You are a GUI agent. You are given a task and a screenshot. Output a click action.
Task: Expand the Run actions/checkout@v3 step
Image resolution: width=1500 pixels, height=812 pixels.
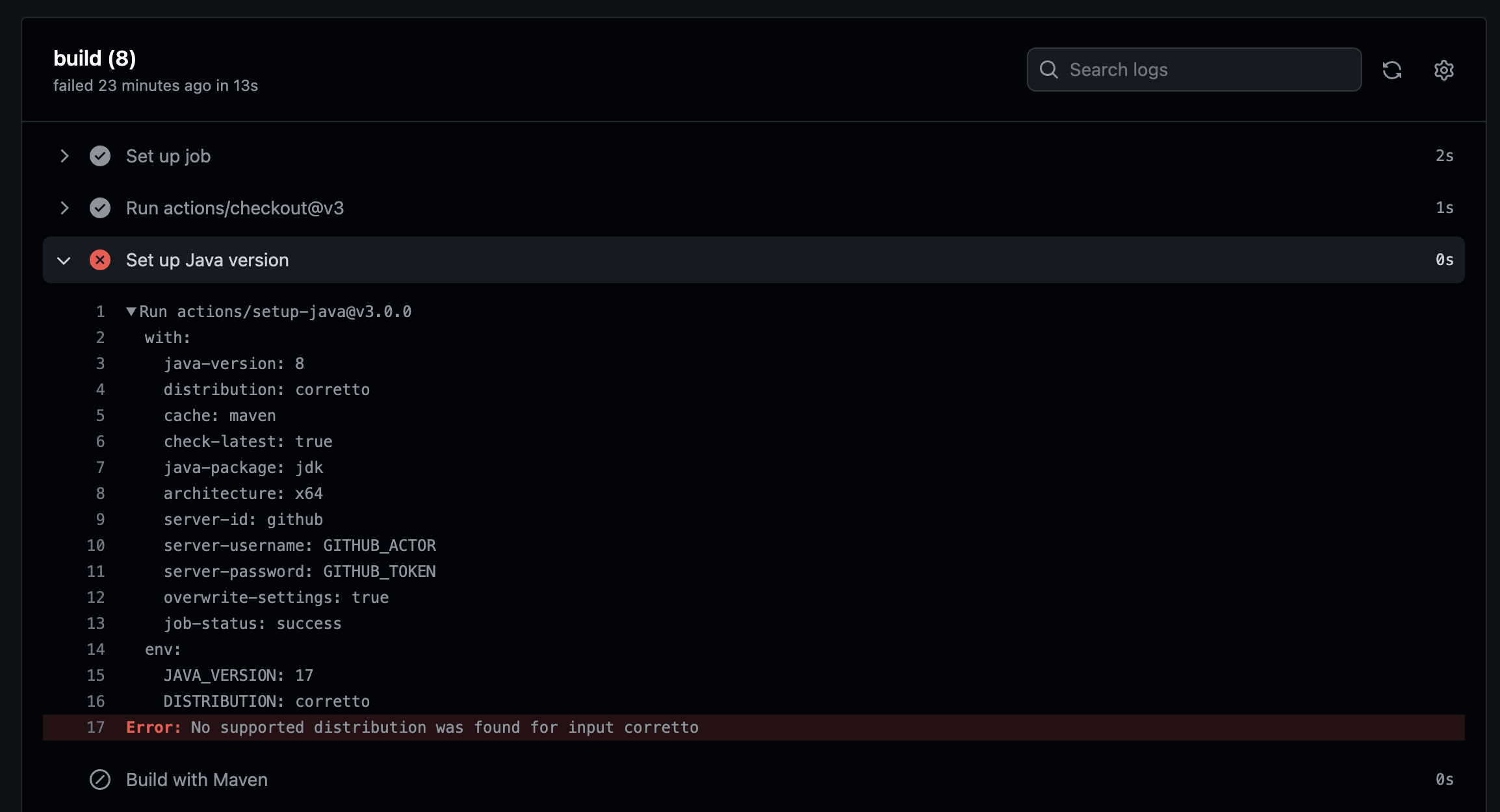click(x=64, y=208)
